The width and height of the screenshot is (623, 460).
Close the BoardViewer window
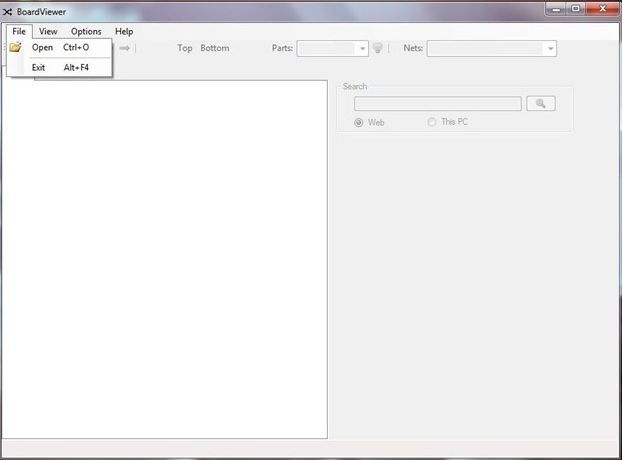(x=601, y=9)
